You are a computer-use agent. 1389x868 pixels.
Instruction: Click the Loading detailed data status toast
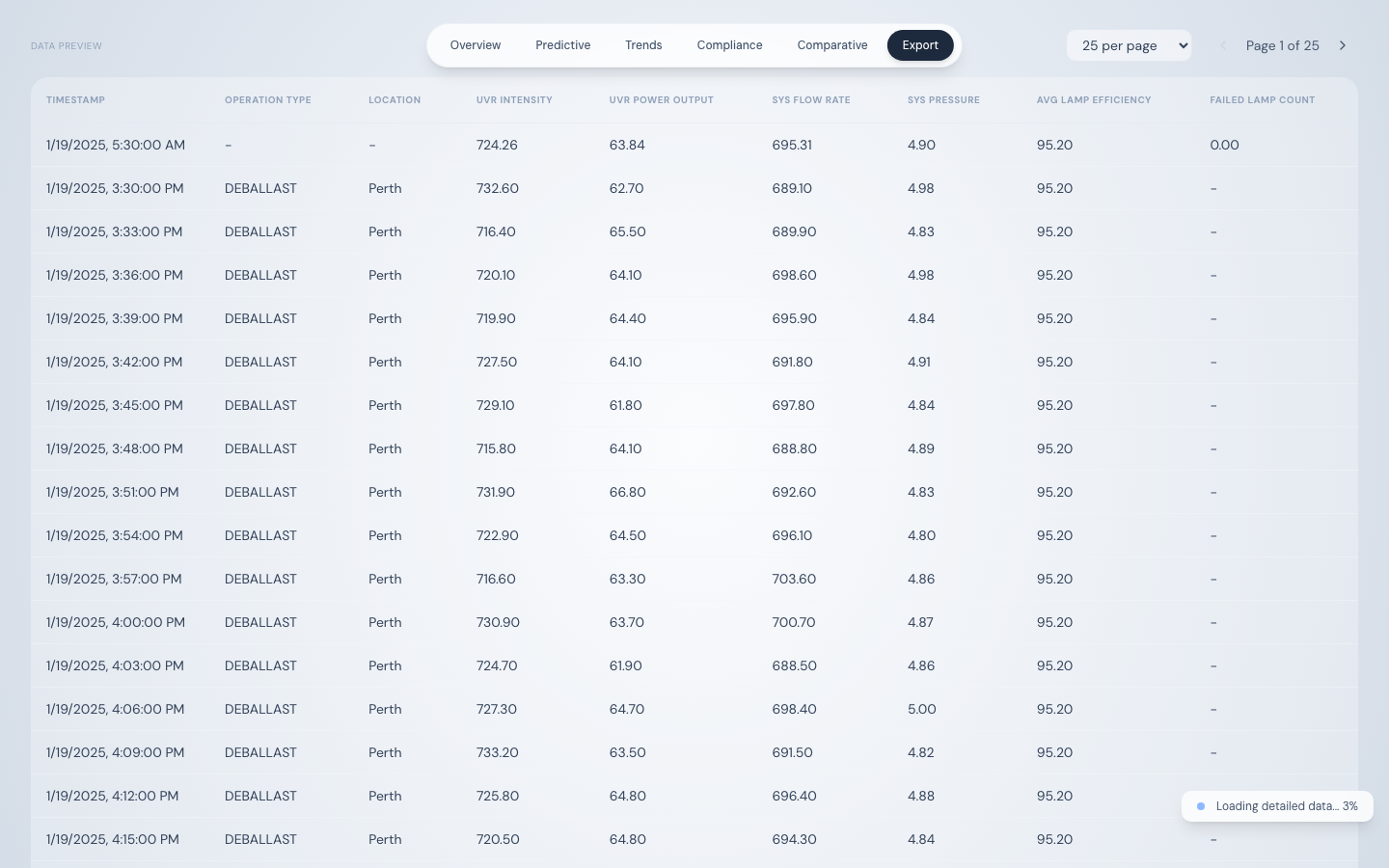click(1277, 806)
